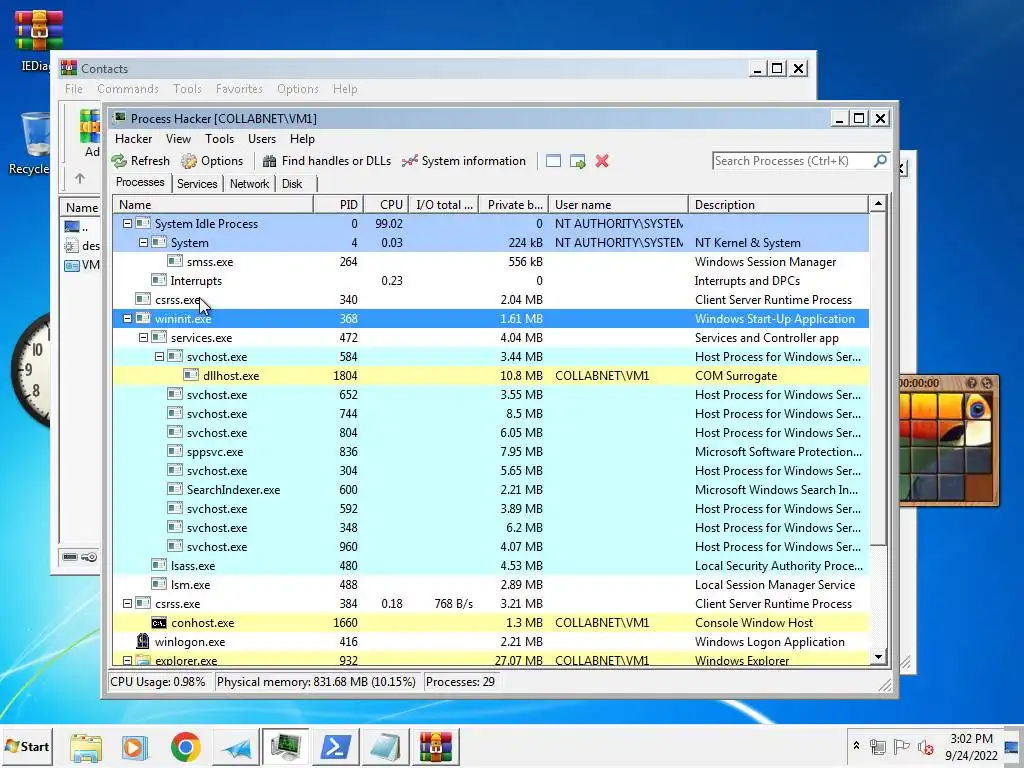Click the find window toolbar icon
Screen dimensions: 1024x768
click(x=553, y=161)
